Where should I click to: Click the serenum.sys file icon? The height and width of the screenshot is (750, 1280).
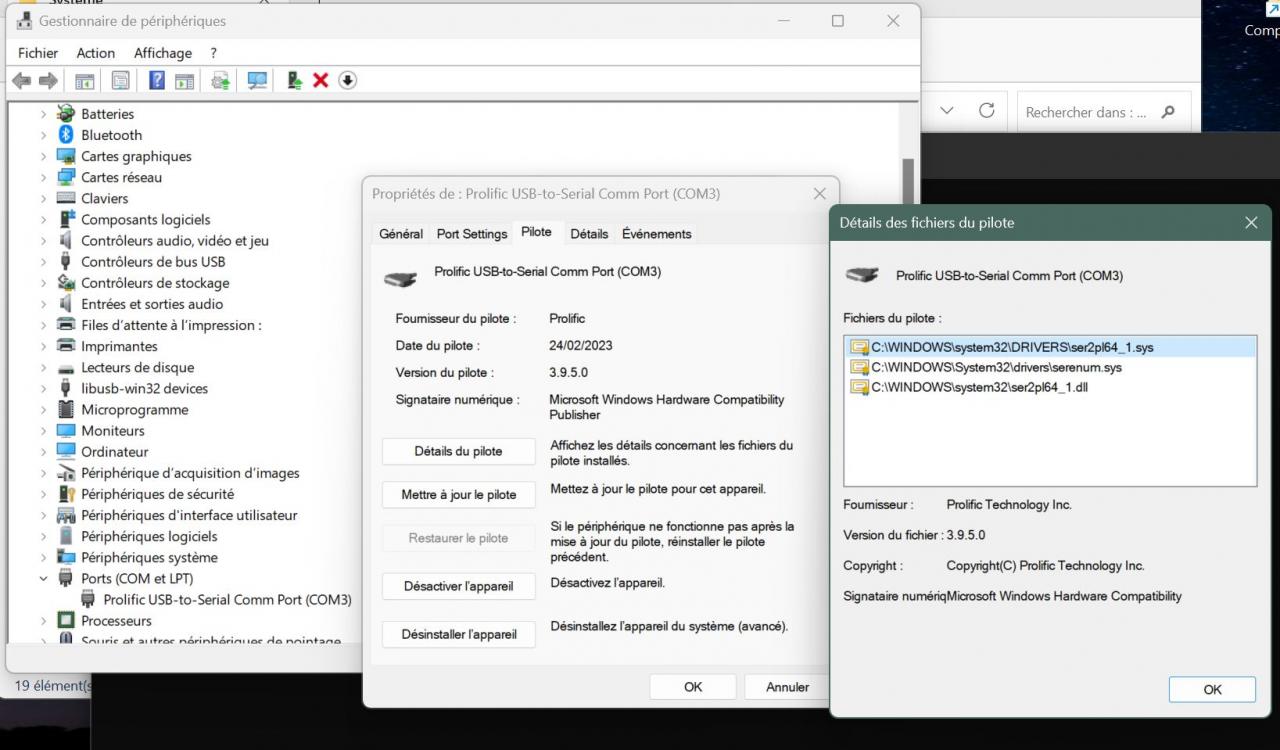(x=859, y=367)
